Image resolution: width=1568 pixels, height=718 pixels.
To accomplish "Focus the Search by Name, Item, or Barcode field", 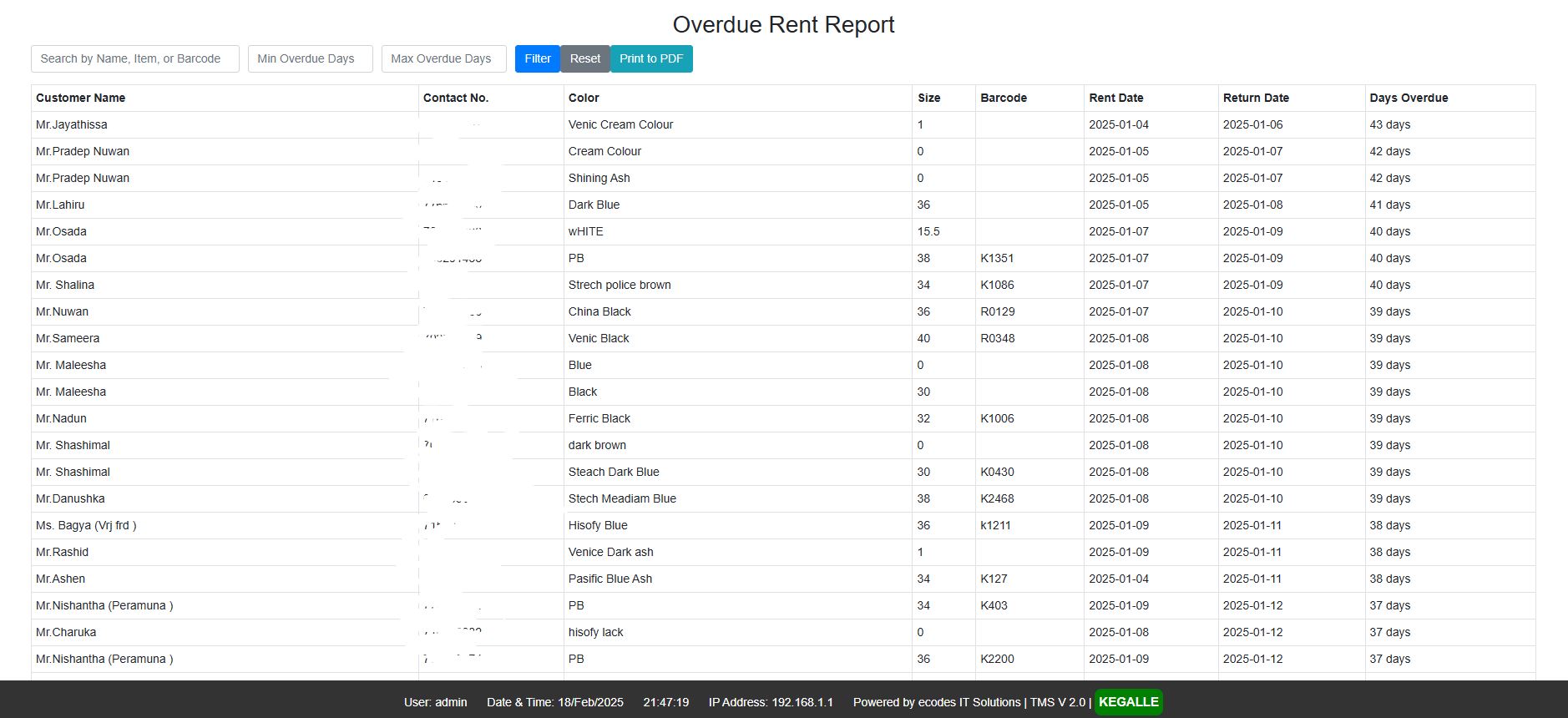I will pos(135,58).
